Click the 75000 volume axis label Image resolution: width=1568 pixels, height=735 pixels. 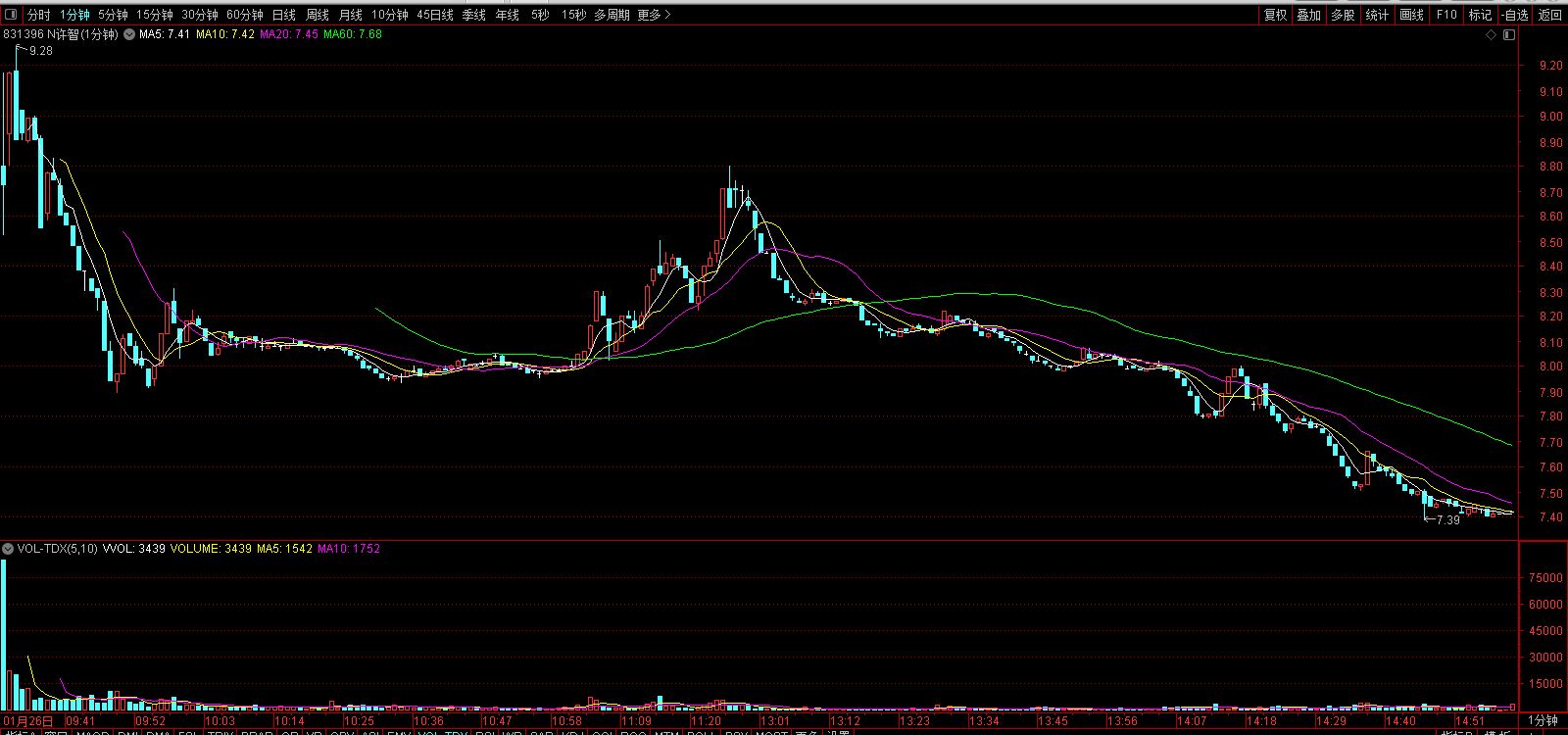(x=1545, y=578)
